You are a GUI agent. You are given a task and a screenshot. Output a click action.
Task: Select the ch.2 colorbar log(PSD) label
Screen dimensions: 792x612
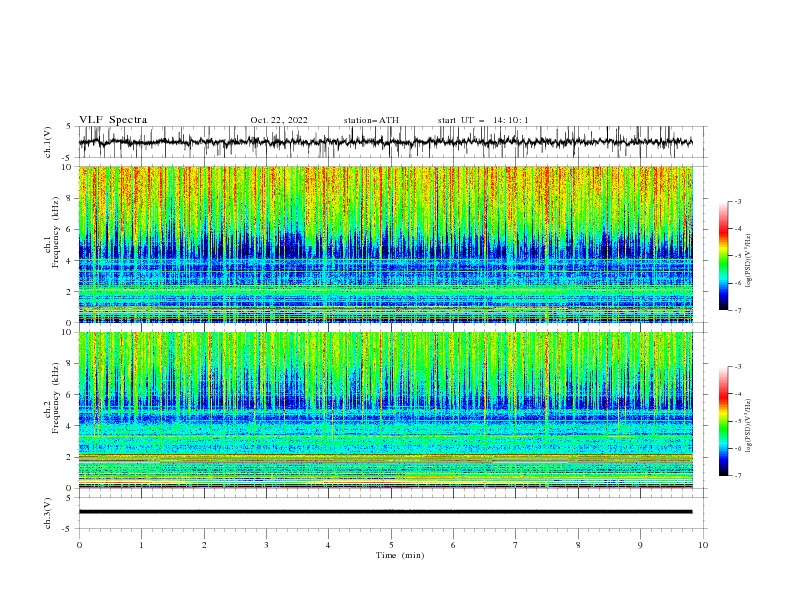click(749, 426)
